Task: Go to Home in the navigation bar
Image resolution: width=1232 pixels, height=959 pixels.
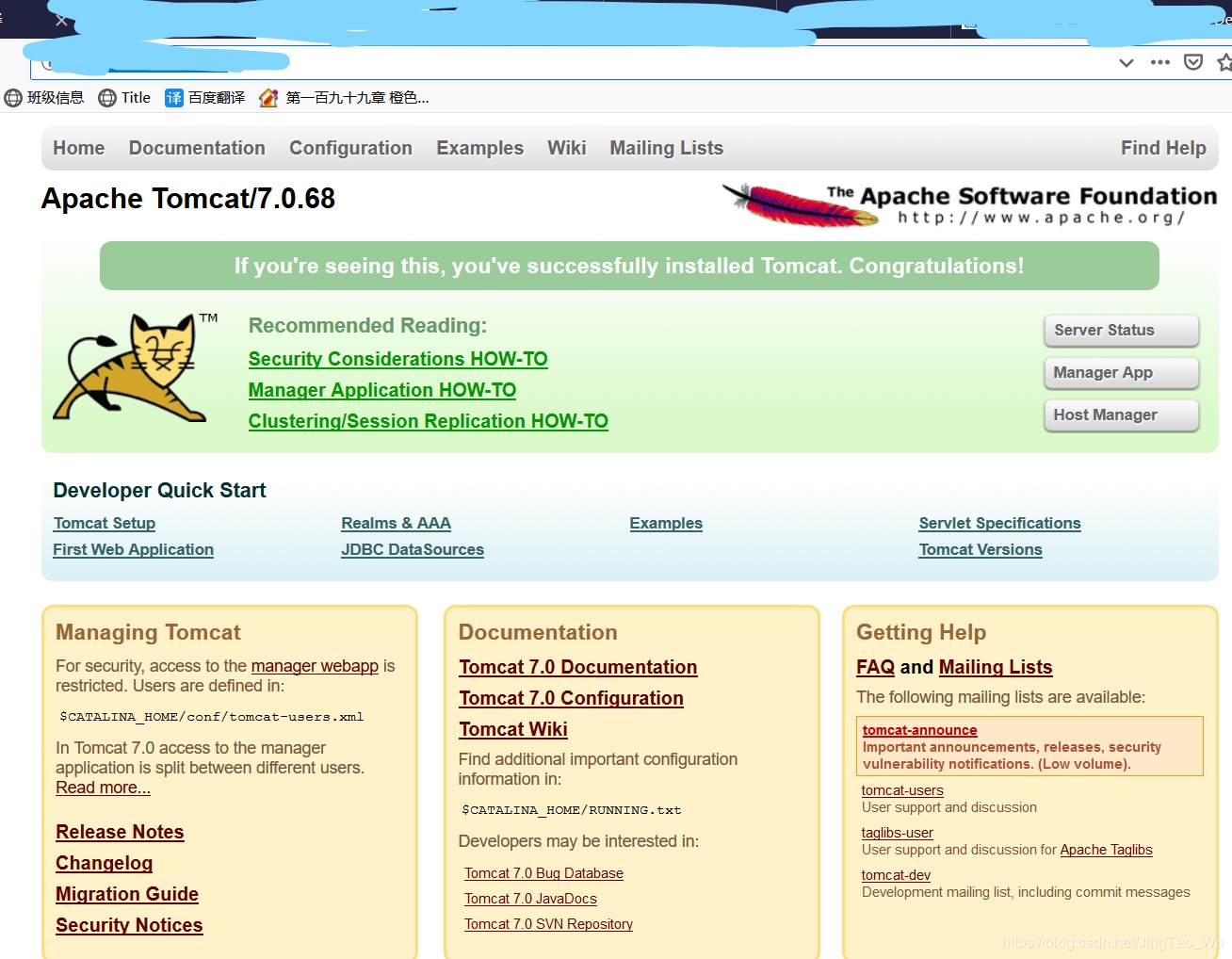Action: click(79, 148)
